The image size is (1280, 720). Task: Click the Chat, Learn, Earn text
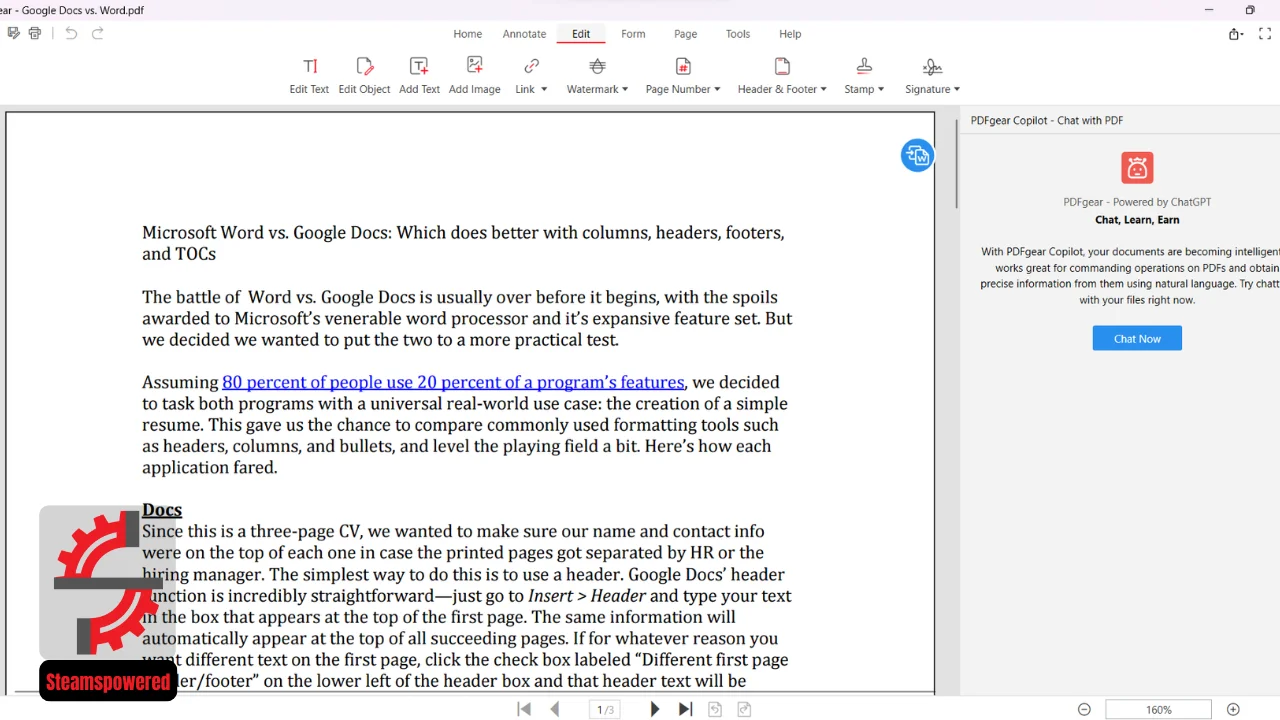click(1137, 220)
